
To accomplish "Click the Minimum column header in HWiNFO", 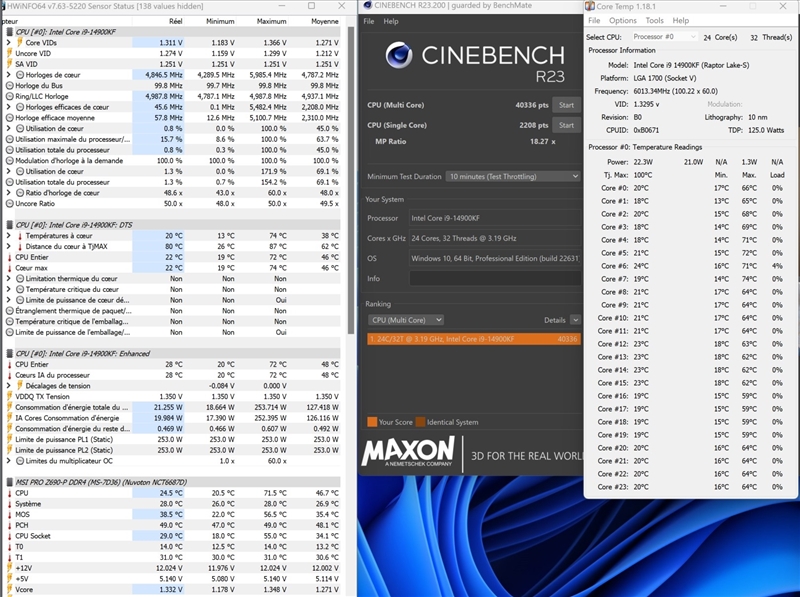I will point(220,21).
